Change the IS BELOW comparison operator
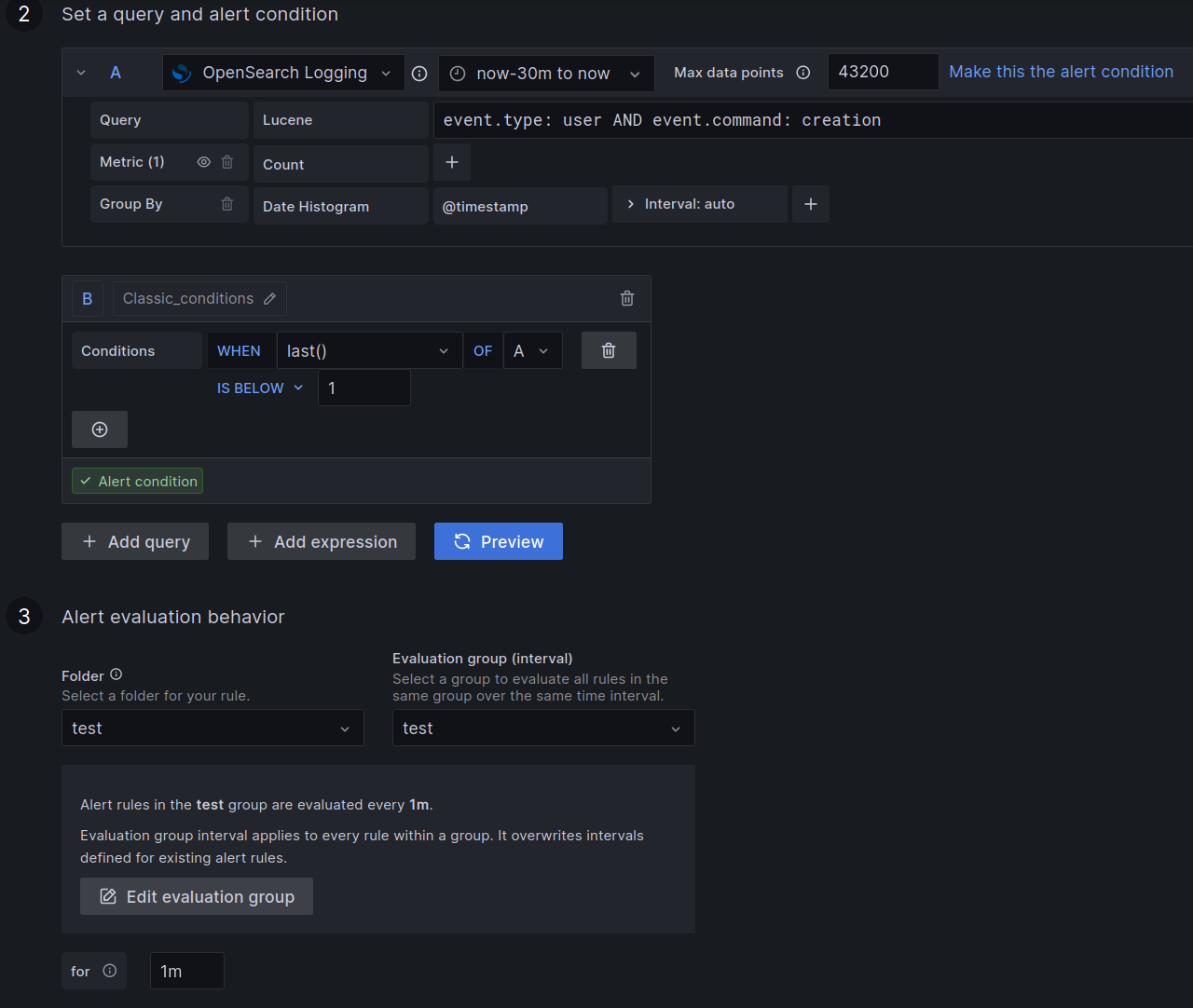Viewport: 1193px width, 1008px height. point(260,388)
